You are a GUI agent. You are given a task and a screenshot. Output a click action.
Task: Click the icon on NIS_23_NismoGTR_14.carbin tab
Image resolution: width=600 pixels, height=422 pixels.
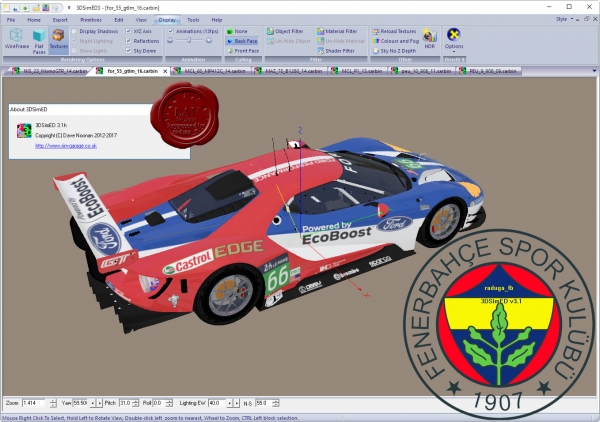[16, 71]
